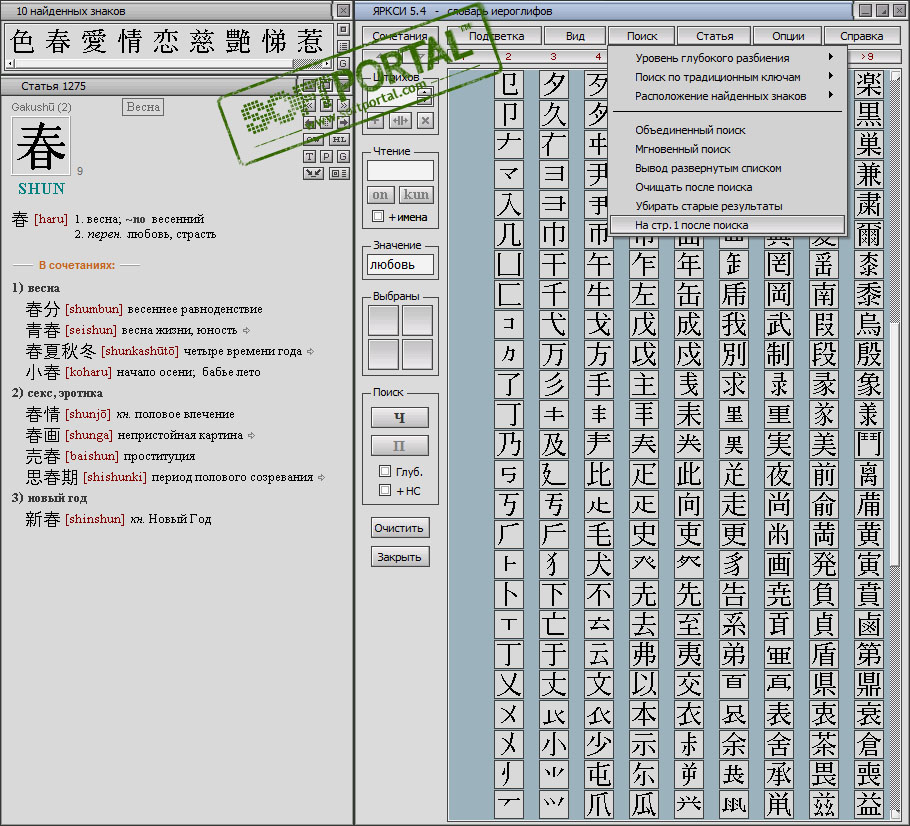910x826 pixels.
Task: Open the Вид menu
Action: (x=575, y=36)
